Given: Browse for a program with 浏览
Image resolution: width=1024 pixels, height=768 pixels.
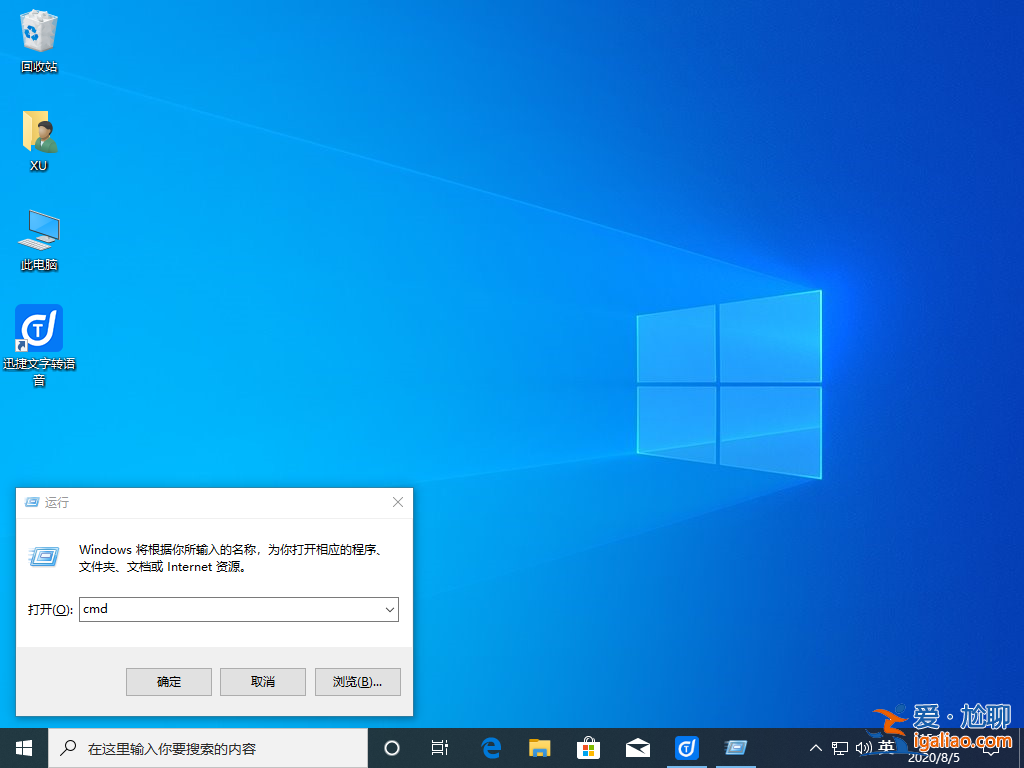Looking at the screenshot, I should pyautogui.click(x=357, y=681).
